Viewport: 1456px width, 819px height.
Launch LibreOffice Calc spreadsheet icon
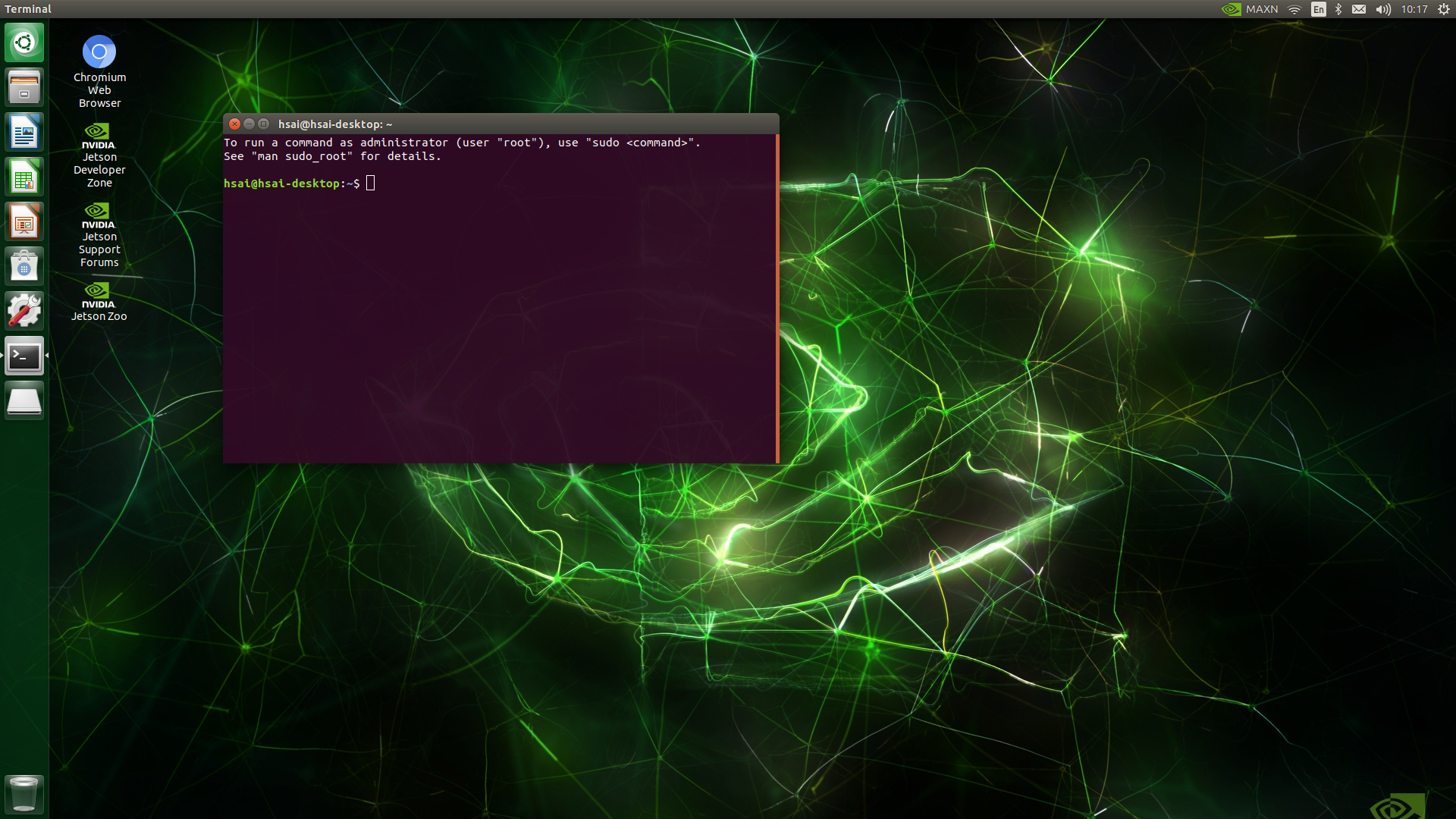click(24, 177)
